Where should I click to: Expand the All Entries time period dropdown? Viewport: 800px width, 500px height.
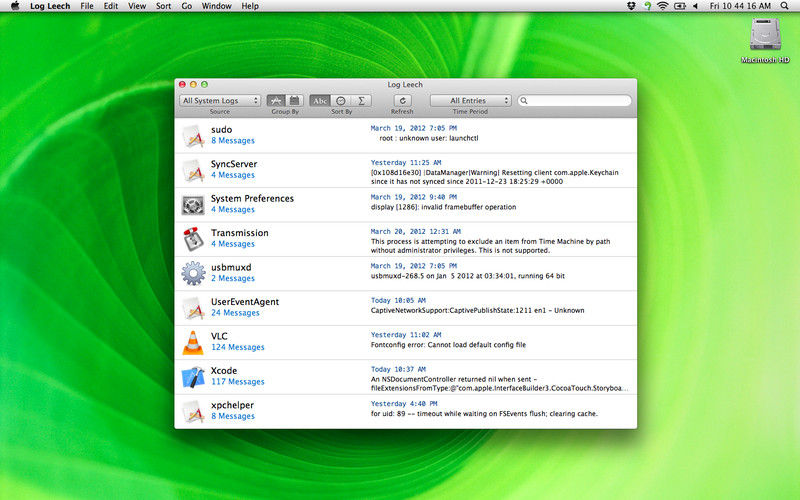tap(470, 101)
